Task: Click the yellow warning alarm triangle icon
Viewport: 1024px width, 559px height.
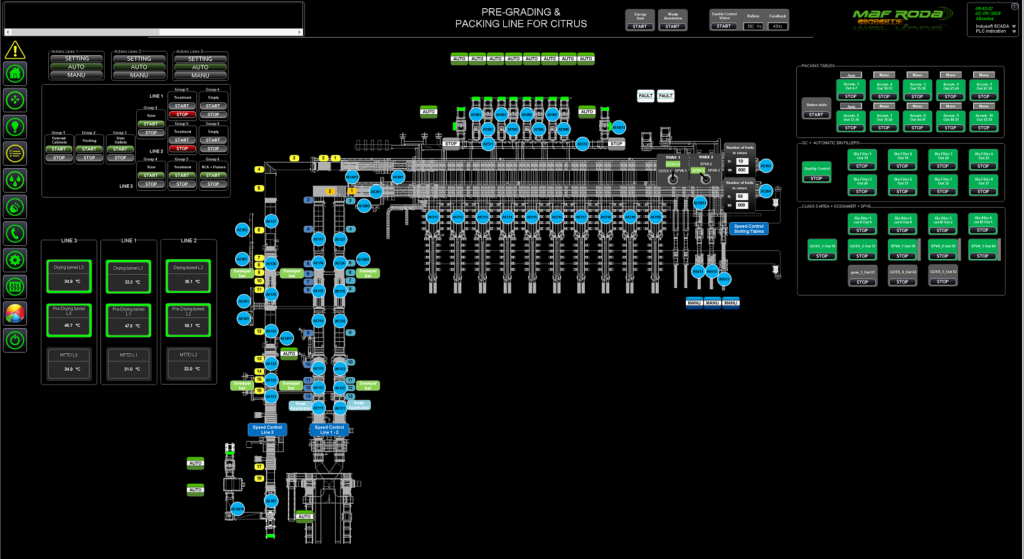Action: pos(14,49)
